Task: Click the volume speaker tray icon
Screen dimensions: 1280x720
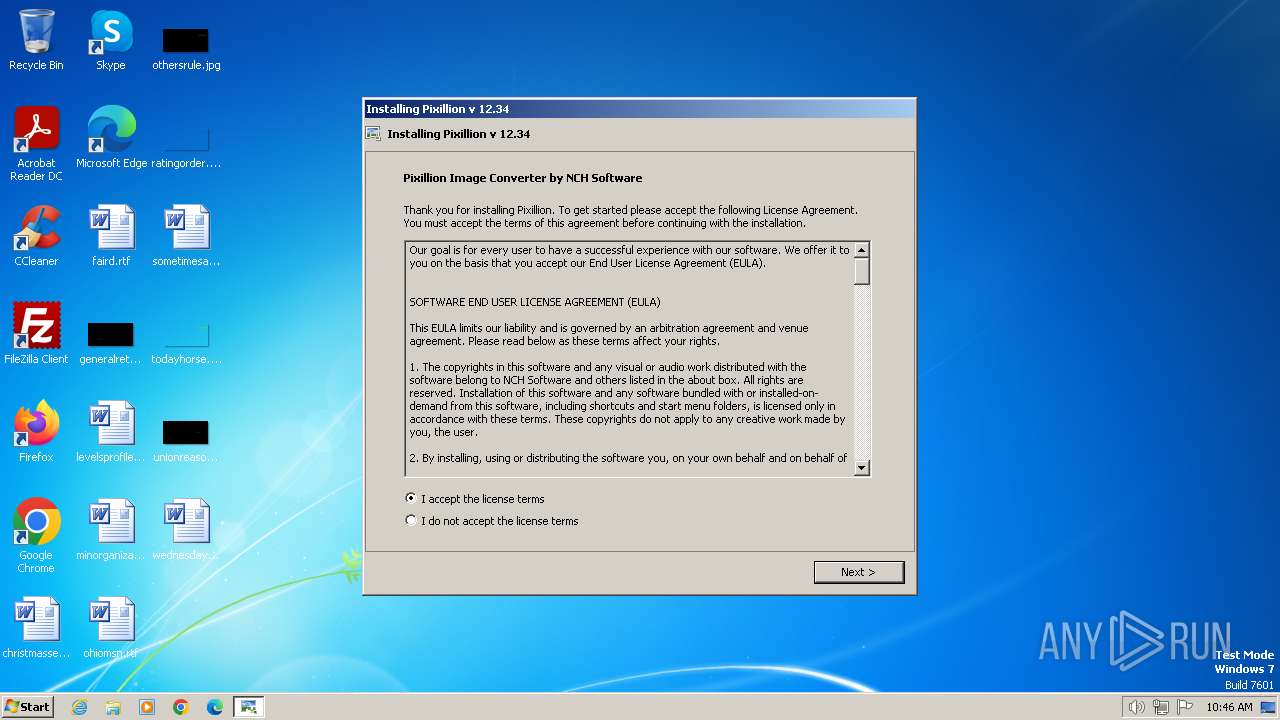Action: click(x=1136, y=707)
